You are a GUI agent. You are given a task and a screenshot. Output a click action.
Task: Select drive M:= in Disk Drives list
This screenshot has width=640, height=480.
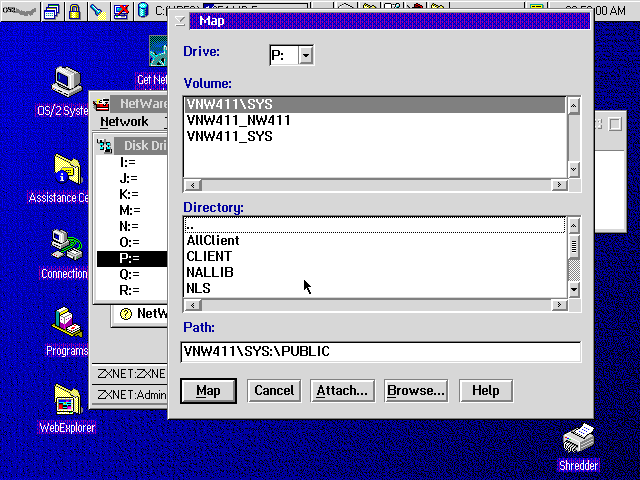[x=131, y=210]
